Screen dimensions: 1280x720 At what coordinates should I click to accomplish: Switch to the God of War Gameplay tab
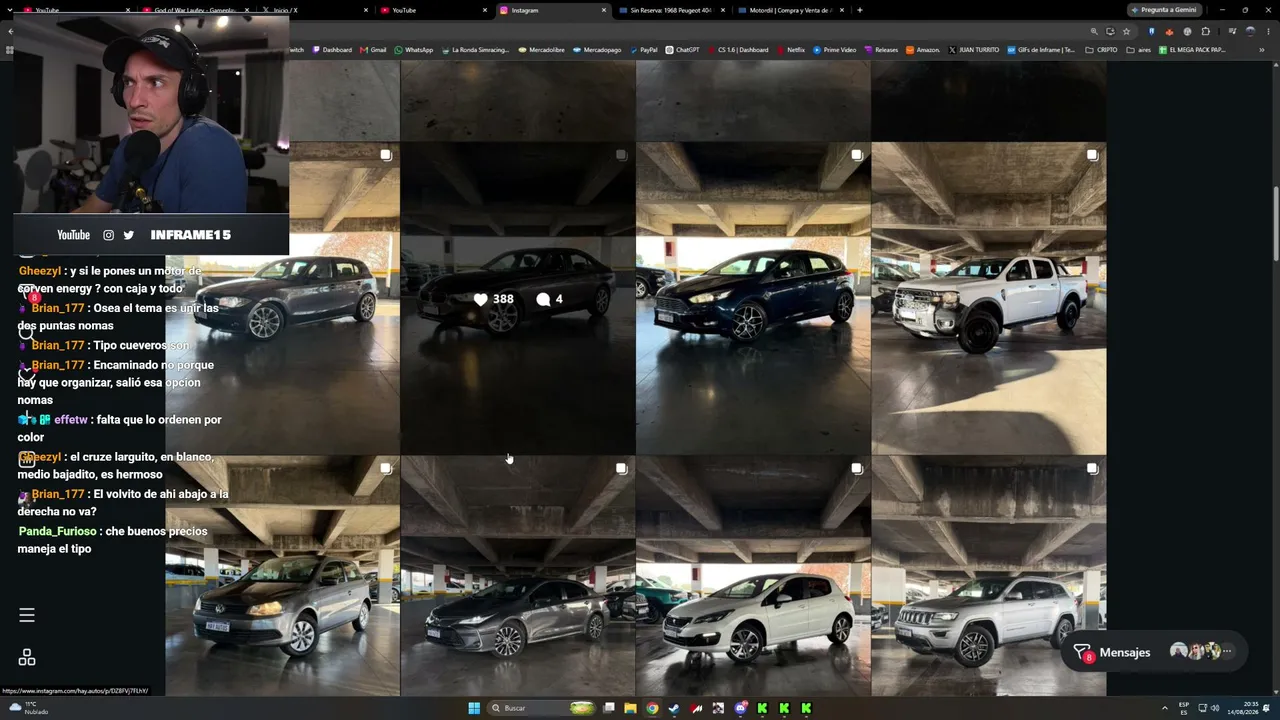click(x=193, y=10)
